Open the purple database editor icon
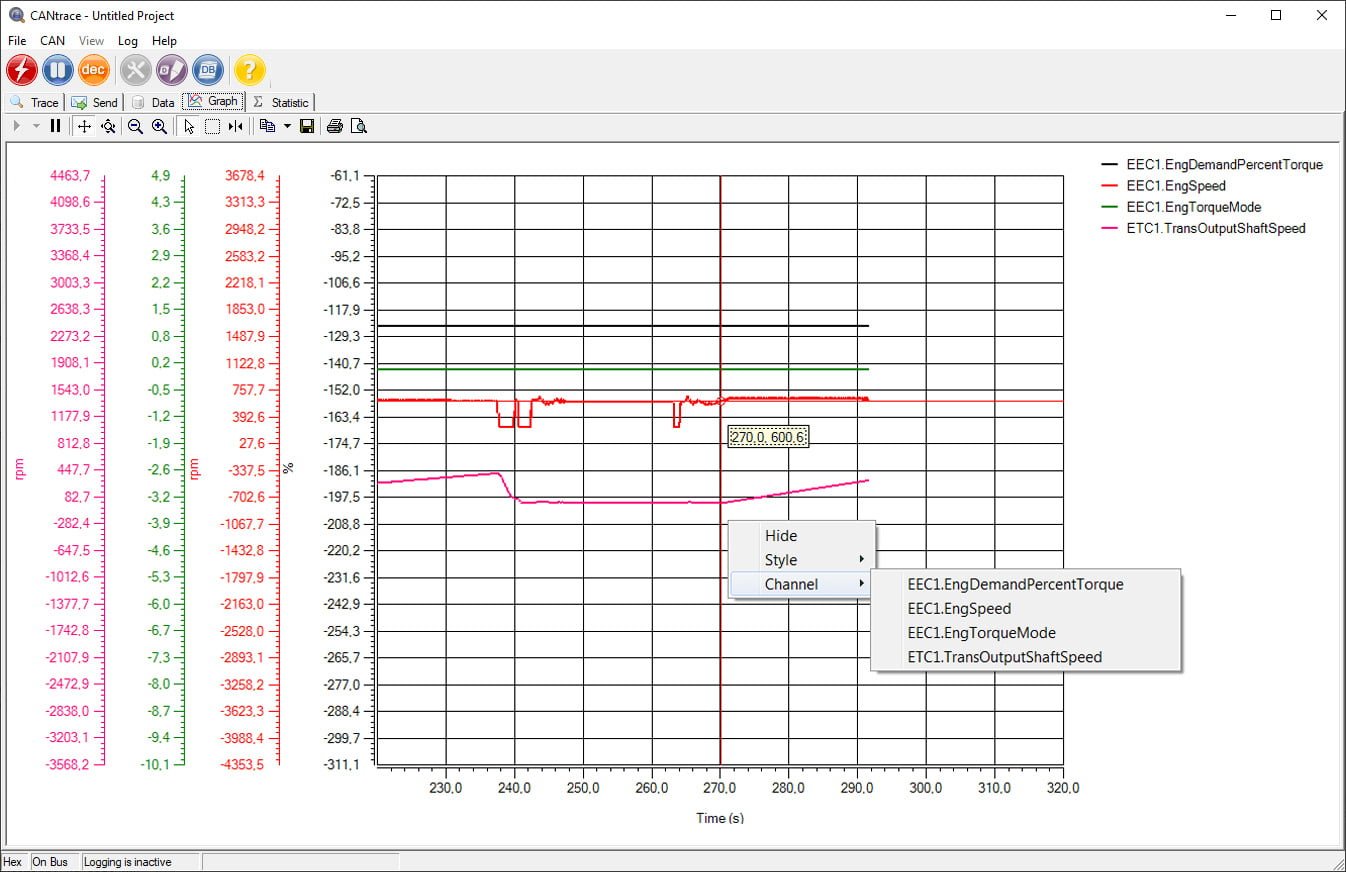This screenshot has height=872, width=1346. (172, 70)
